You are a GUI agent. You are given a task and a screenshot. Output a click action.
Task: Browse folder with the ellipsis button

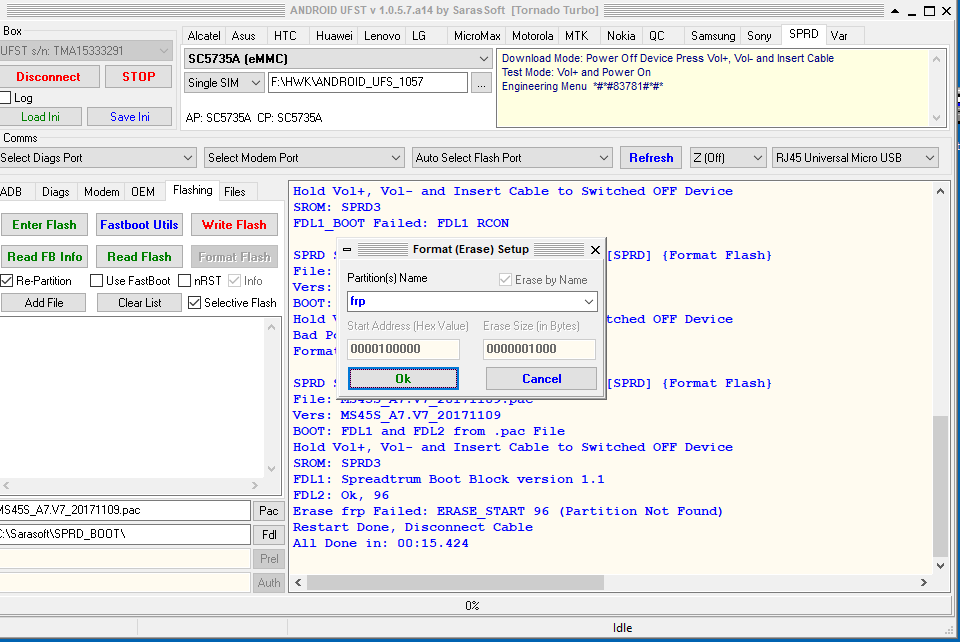482,83
